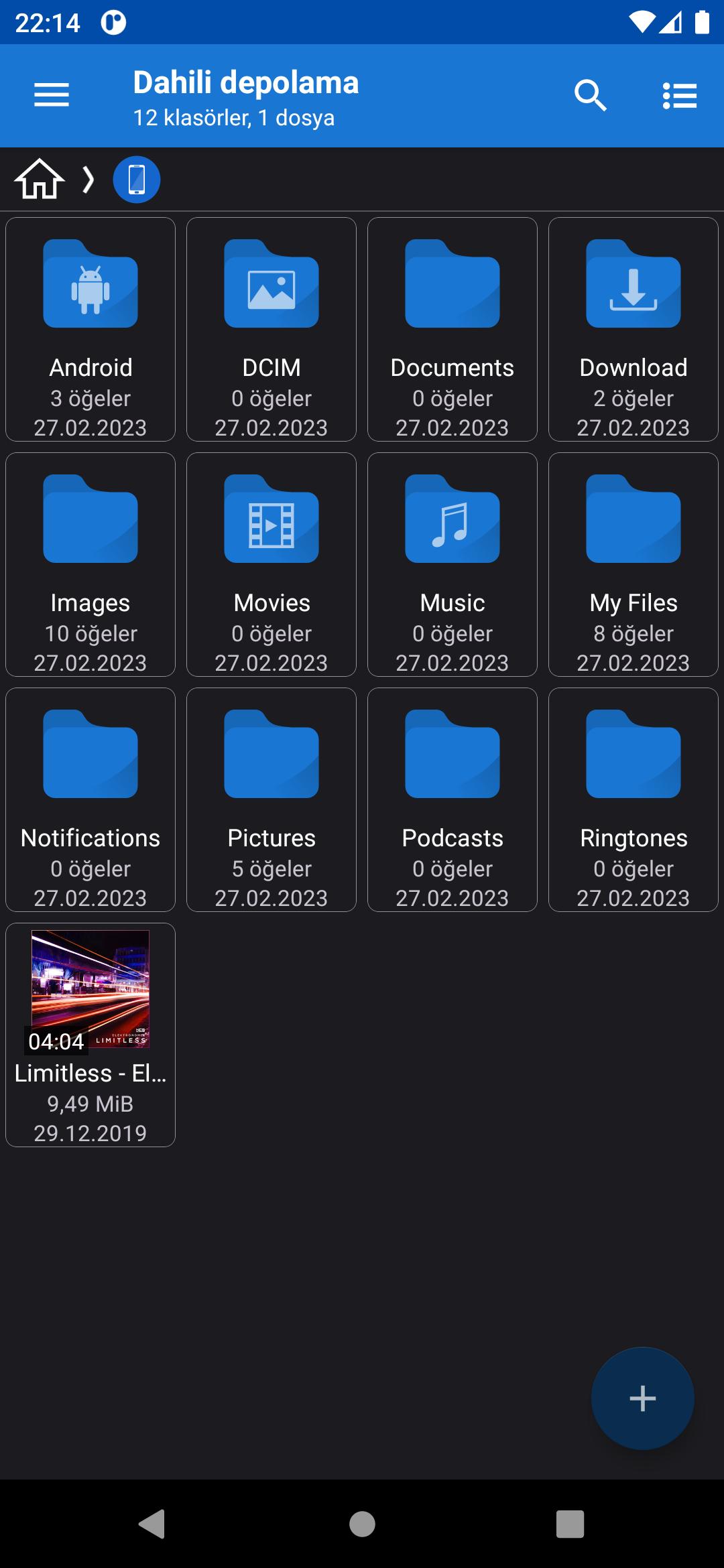Image resolution: width=724 pixels, height=1568 pixels.
Task: Switch view mode with list icon
Action: pyautogui.click(x=680, y=95)
